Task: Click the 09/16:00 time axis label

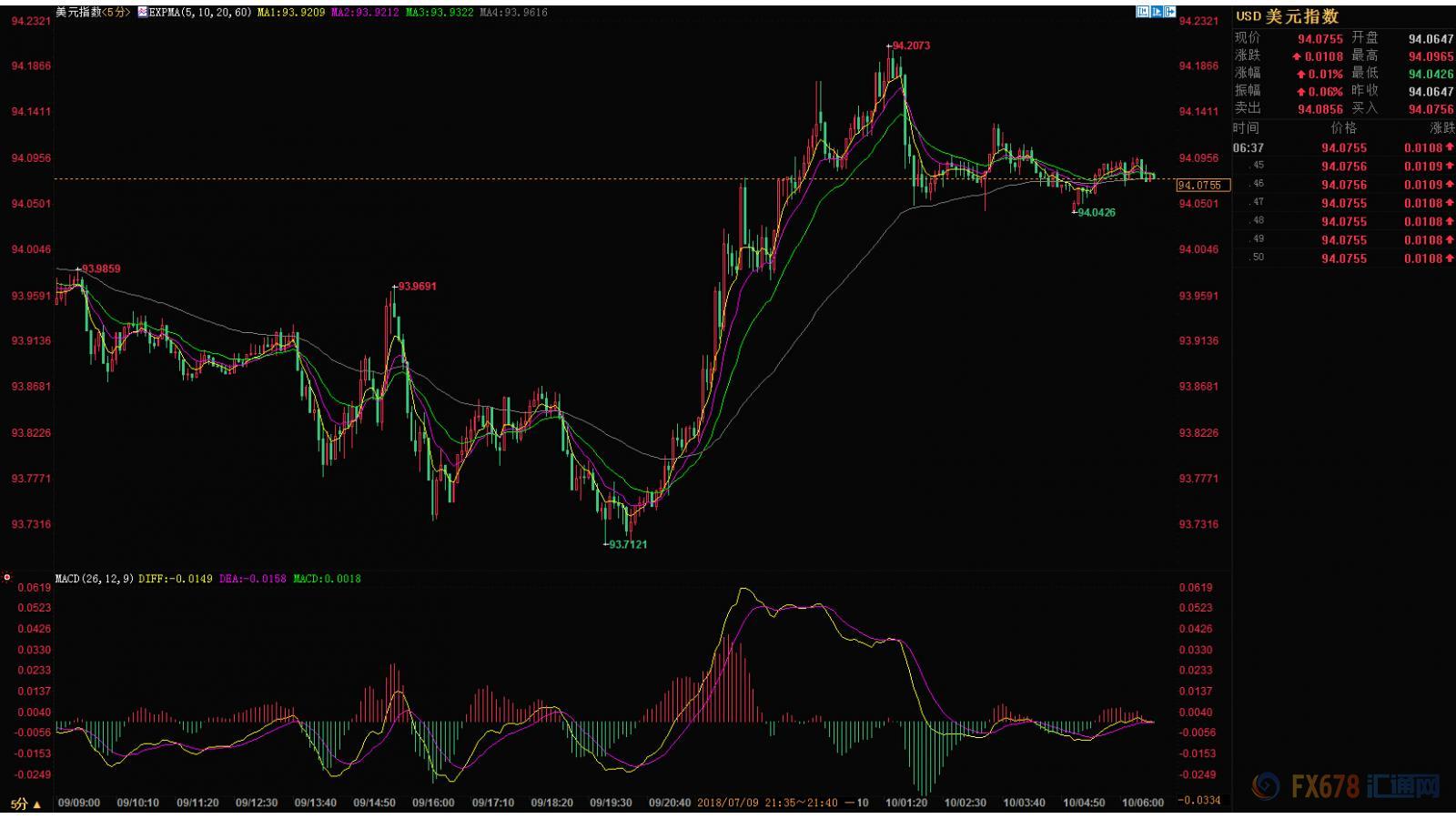Action: pyautogui.click(x=433, y=804)
